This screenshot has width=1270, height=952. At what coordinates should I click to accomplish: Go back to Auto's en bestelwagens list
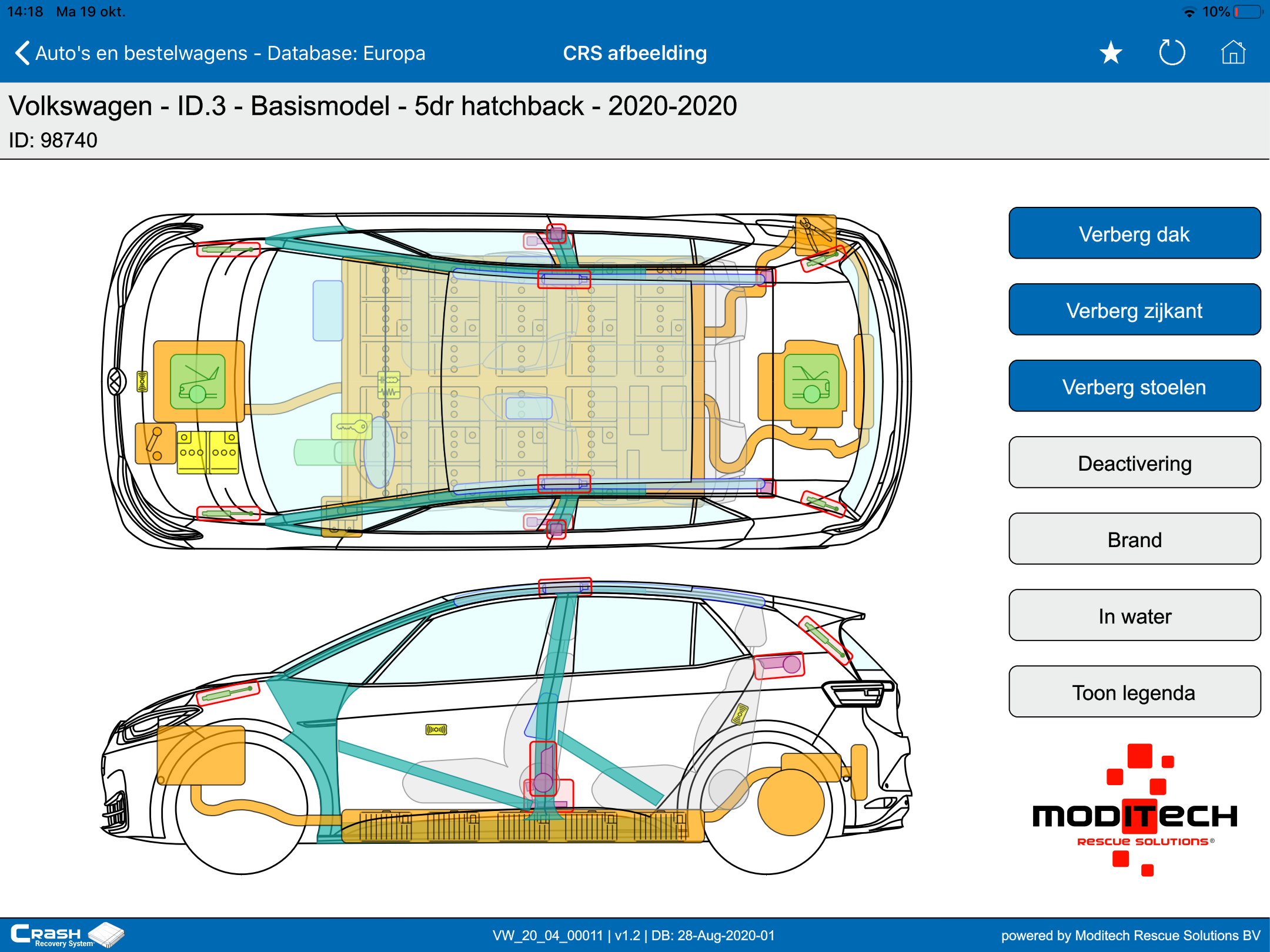(219, 53)
